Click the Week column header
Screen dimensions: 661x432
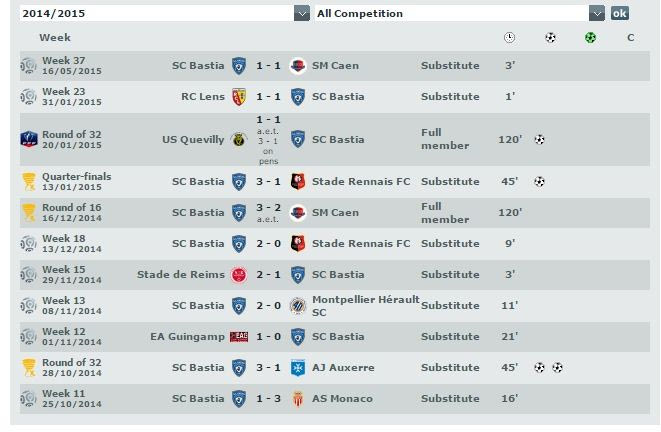[55, 38]
